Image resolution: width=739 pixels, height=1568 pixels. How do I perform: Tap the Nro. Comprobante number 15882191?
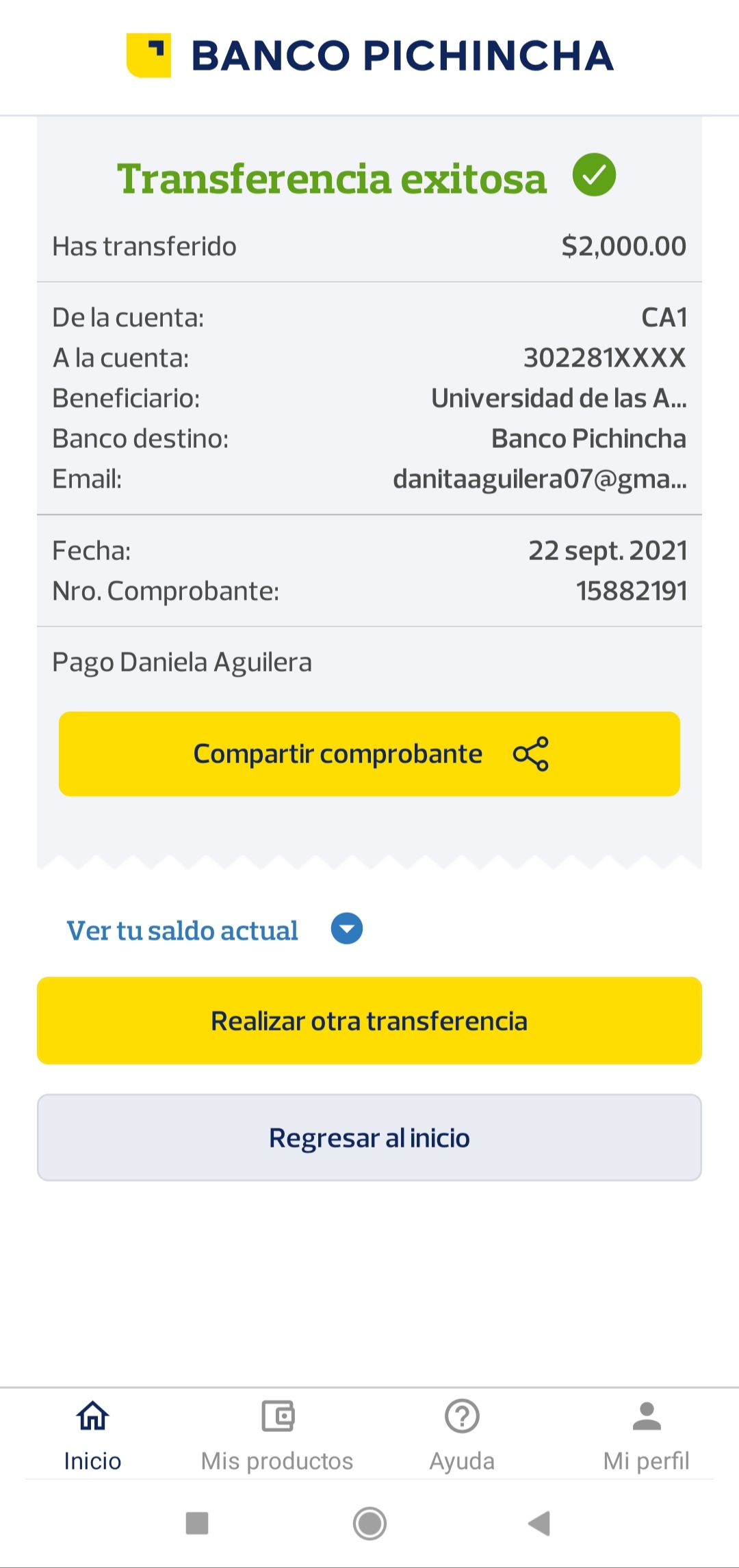point(632,591)
